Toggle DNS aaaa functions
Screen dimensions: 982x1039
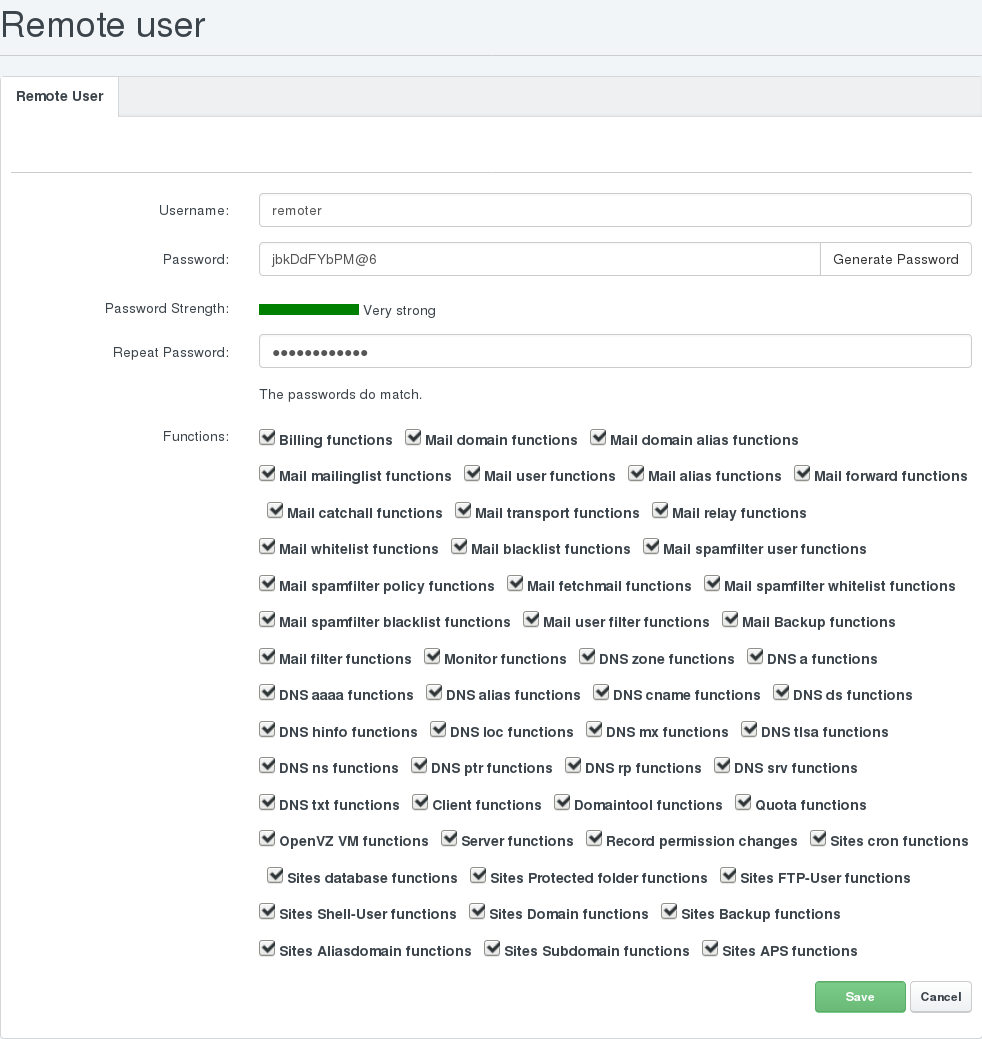pyautogui.click(x=267, y=692)
